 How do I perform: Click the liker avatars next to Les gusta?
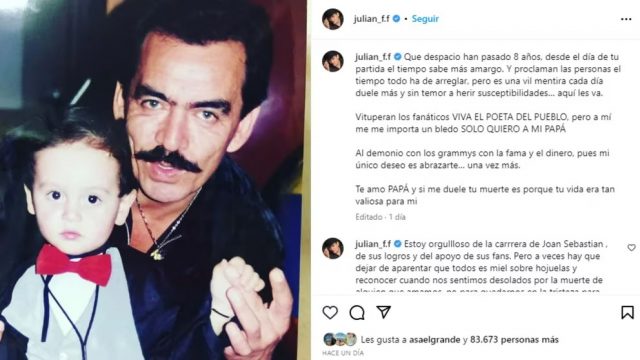click(340, 339)
